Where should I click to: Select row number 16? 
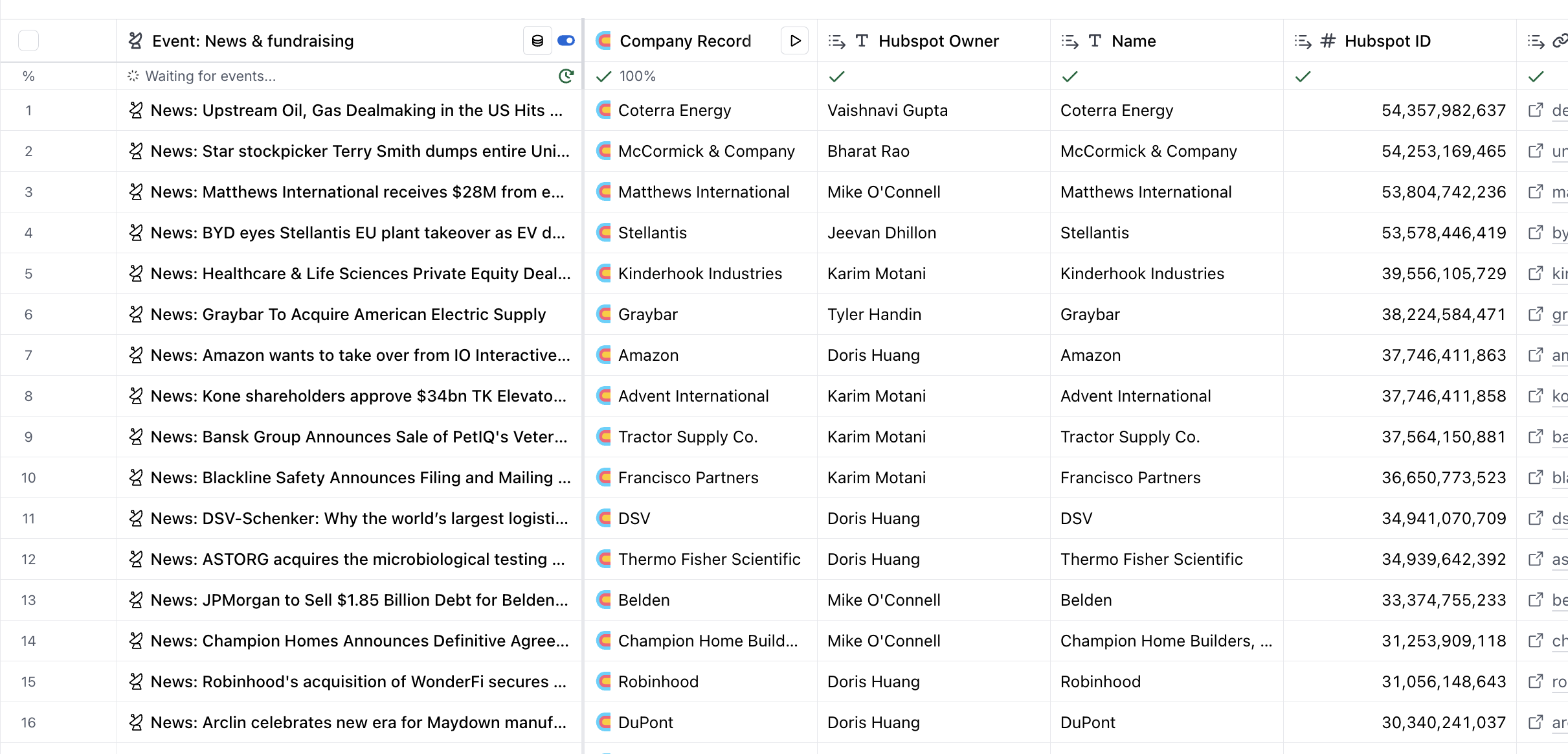click(x=28, y=722)
